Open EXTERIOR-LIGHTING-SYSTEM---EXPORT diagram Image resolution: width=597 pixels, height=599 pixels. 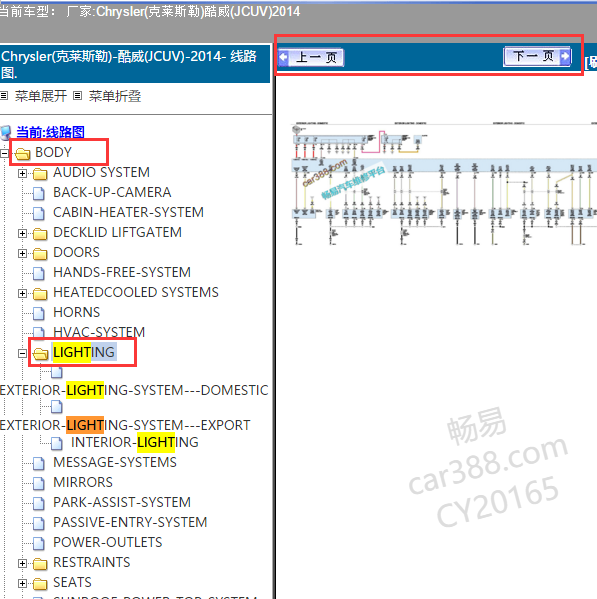tap(125, 425)
